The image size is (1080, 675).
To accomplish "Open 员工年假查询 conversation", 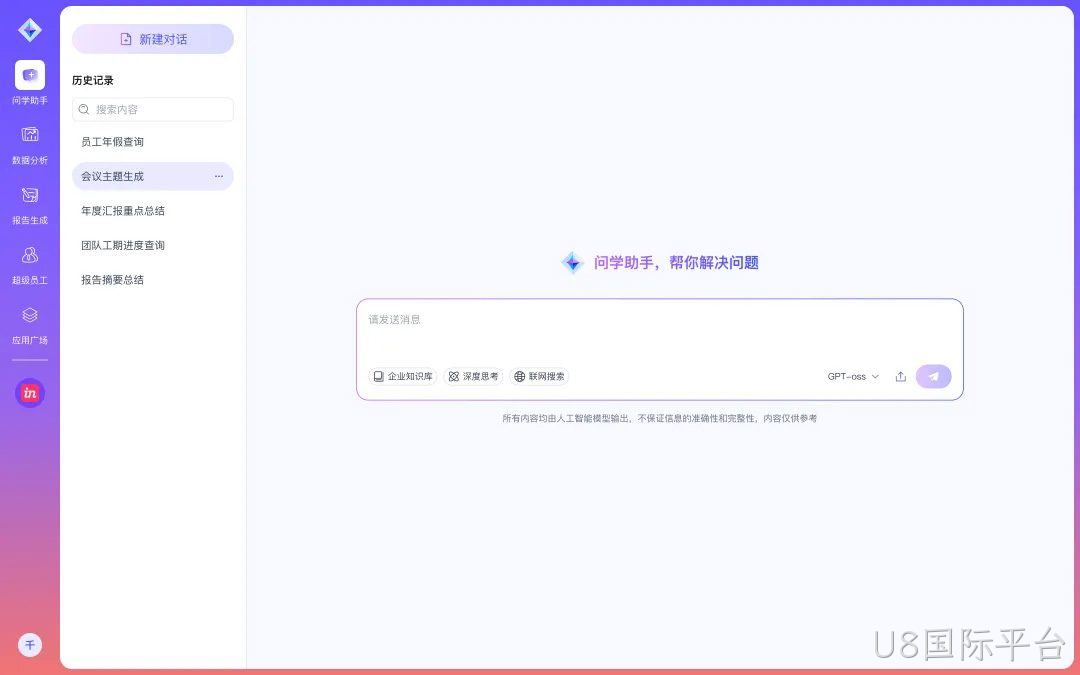I will pyautogui.click(x=153, y=142).
